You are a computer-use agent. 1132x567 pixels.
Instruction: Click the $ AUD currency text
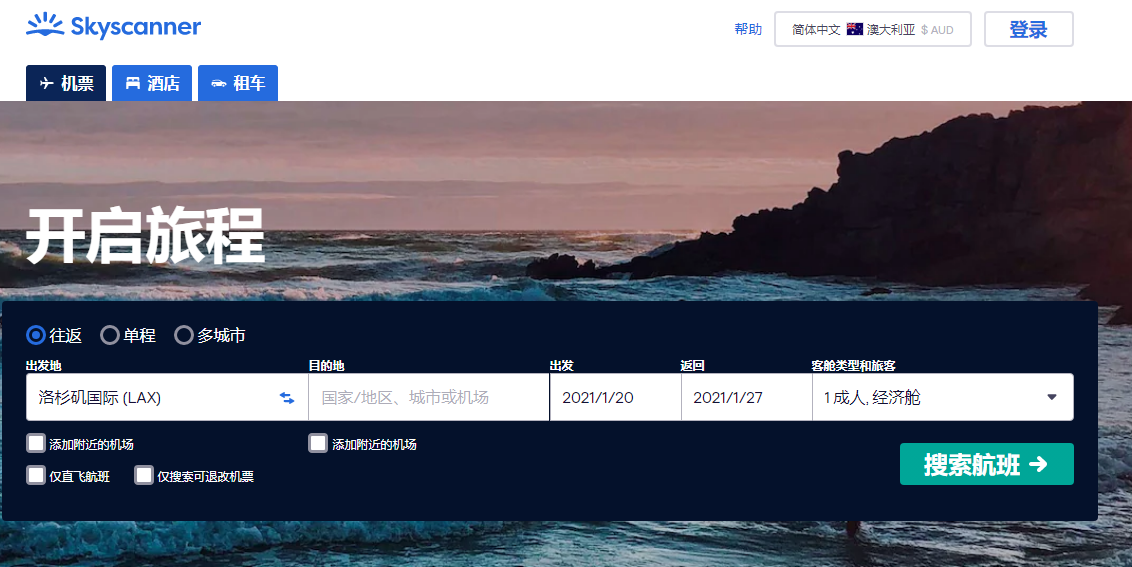[937, 30]
